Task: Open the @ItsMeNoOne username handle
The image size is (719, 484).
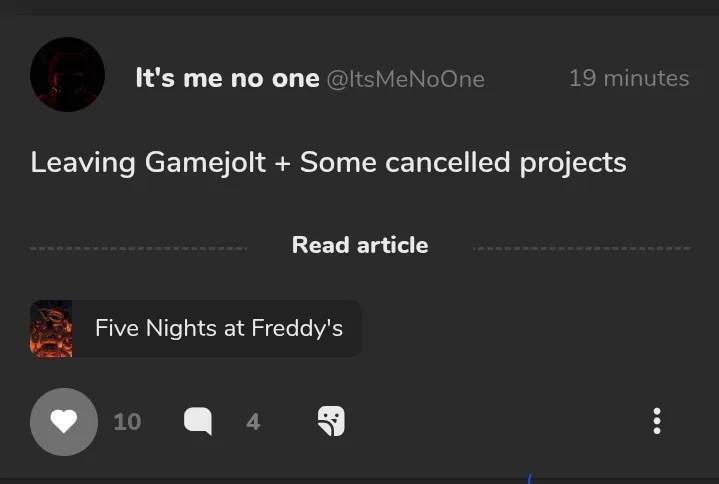Action: pyautogui.click(x=405, y=79)
